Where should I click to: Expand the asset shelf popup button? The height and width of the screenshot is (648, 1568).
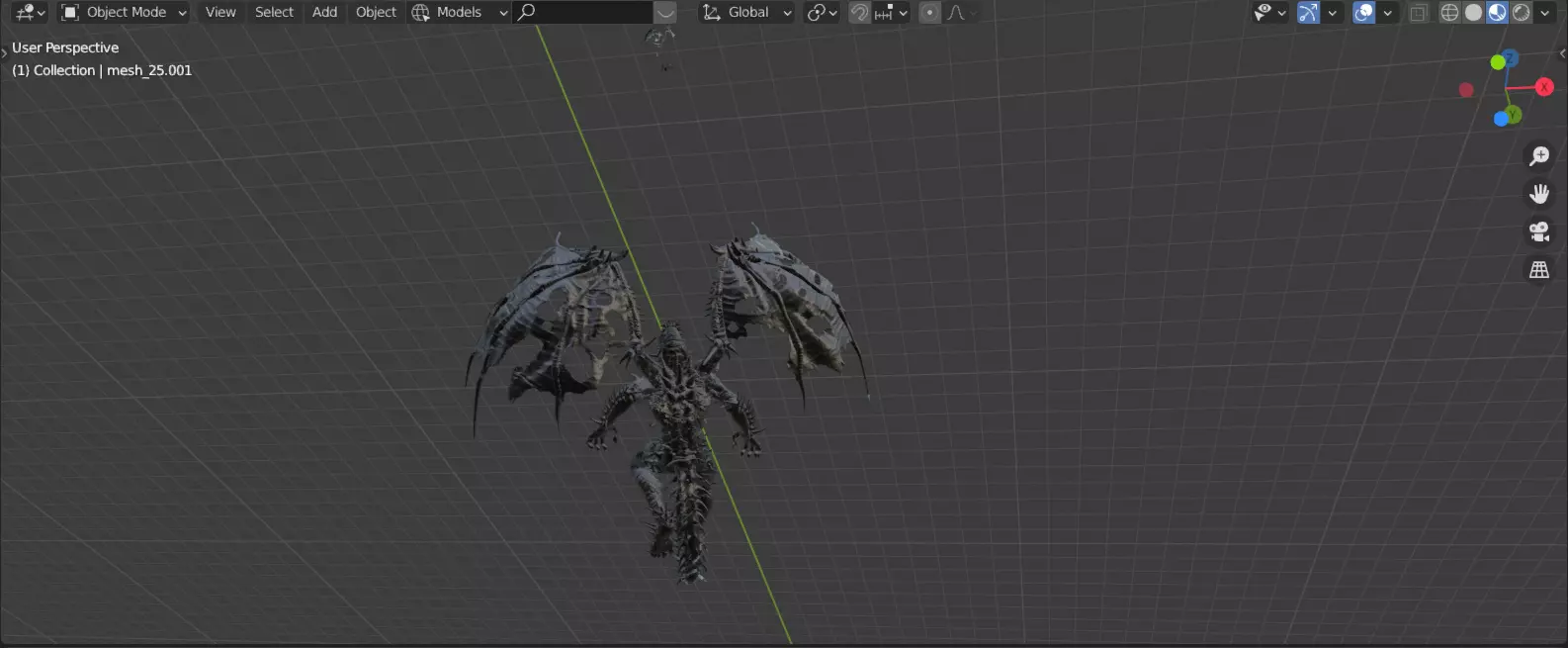(x=665, y=12)
